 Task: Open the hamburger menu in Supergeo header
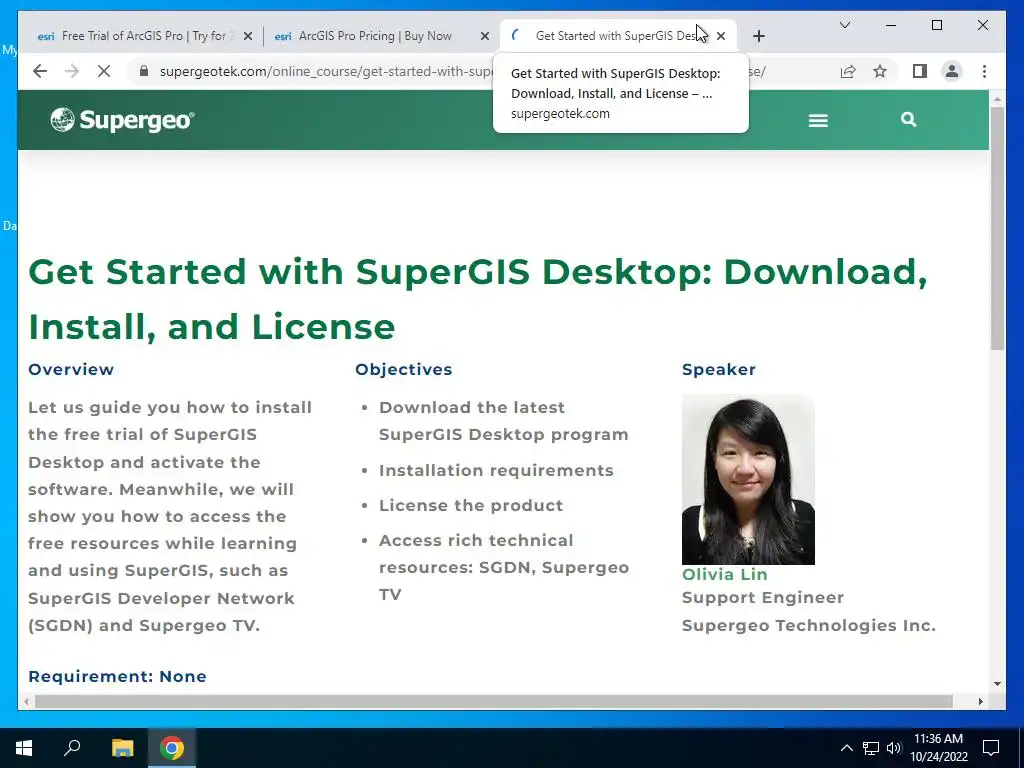coord(818,120)
